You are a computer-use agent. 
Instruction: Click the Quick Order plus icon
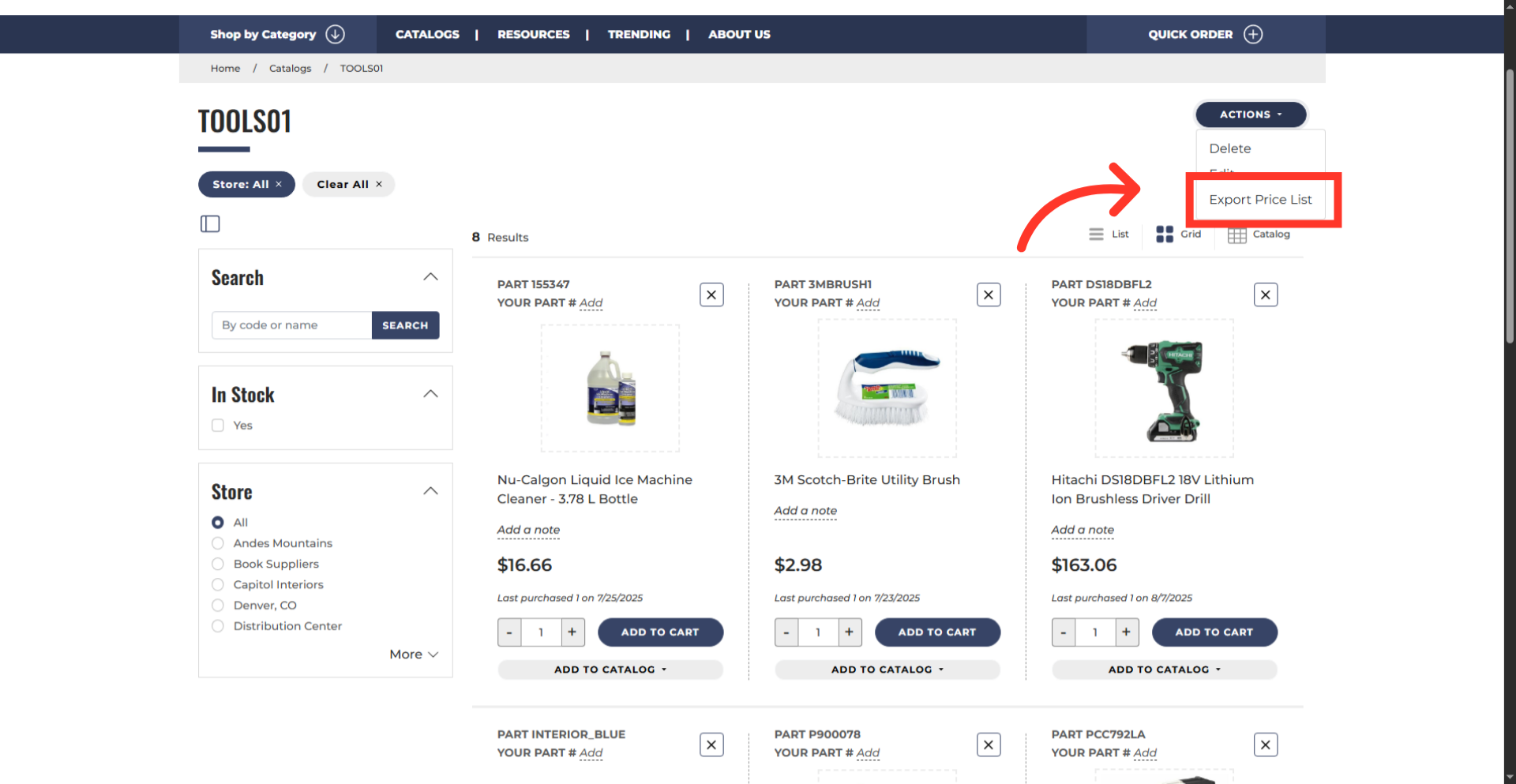(x=1253, y=34)
